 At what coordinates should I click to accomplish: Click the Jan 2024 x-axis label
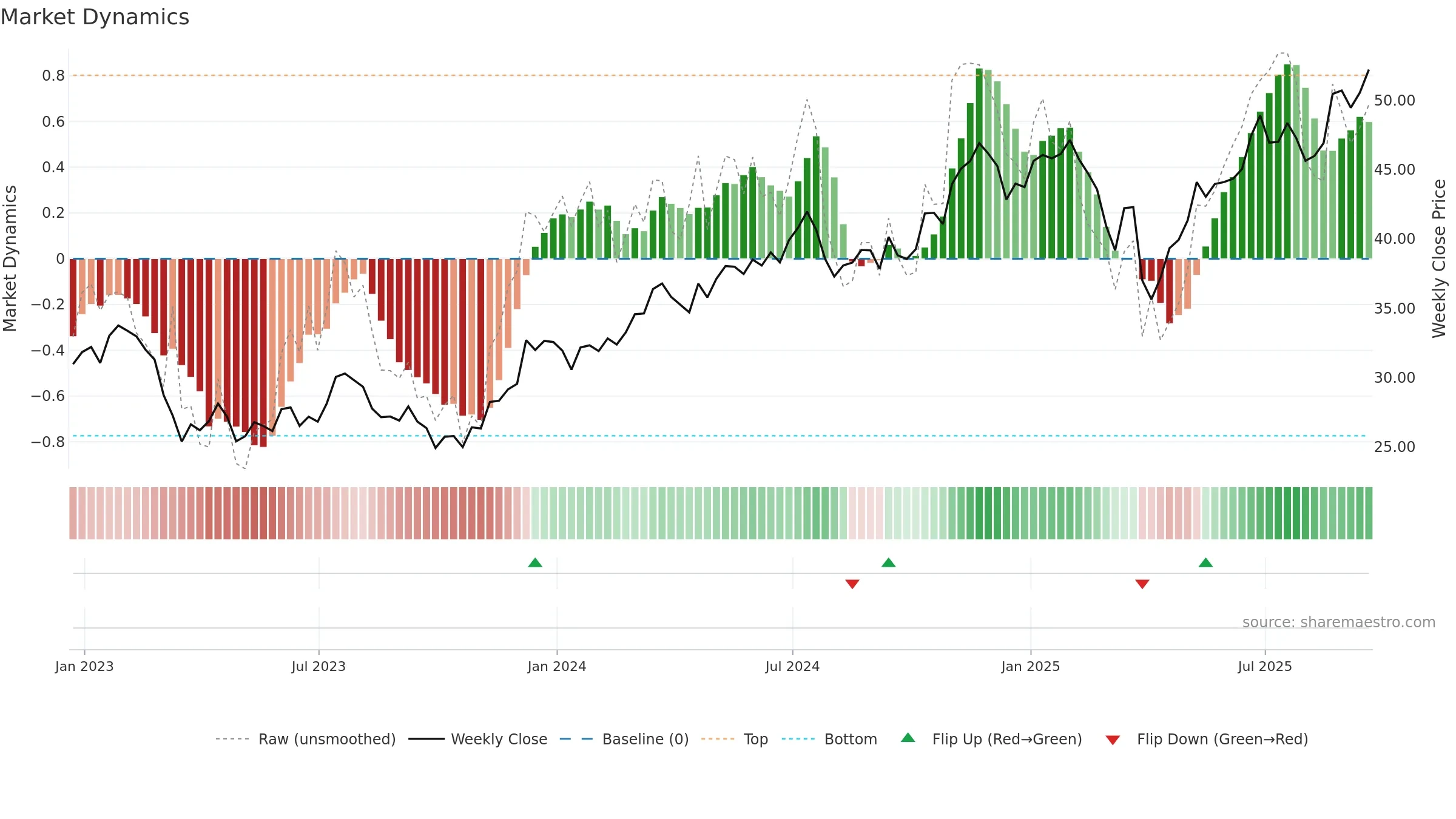tap(557, 666)
